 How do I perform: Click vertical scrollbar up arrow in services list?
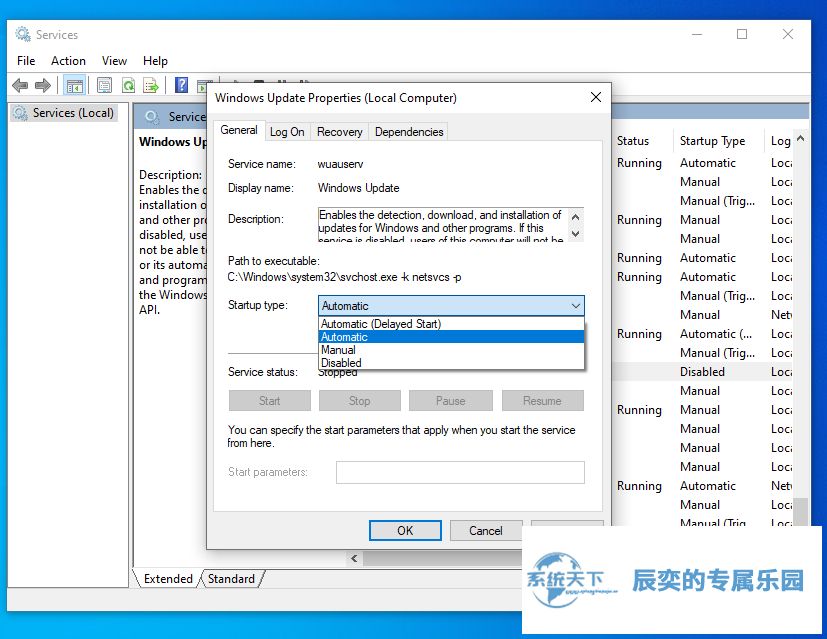click(x=800, y=139)
